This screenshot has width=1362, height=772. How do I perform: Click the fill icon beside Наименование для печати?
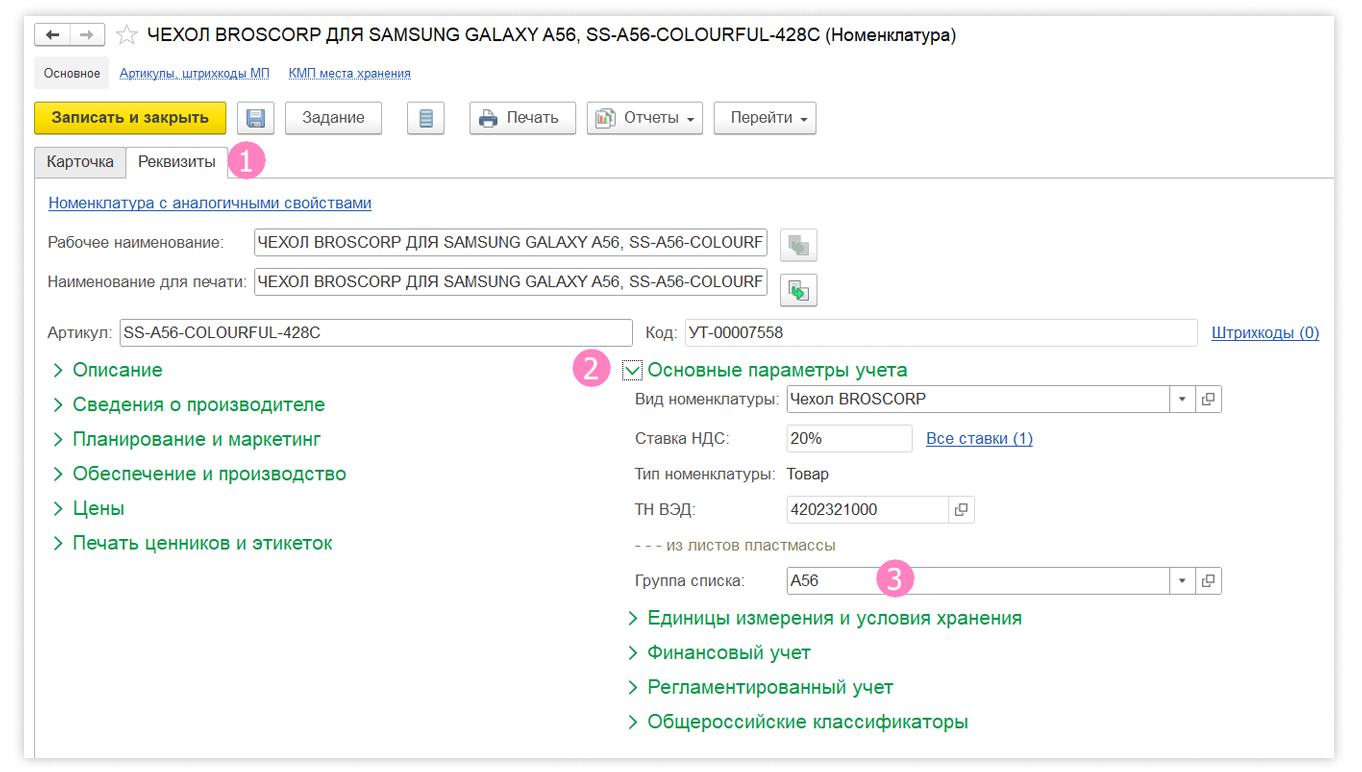(799, 289)
